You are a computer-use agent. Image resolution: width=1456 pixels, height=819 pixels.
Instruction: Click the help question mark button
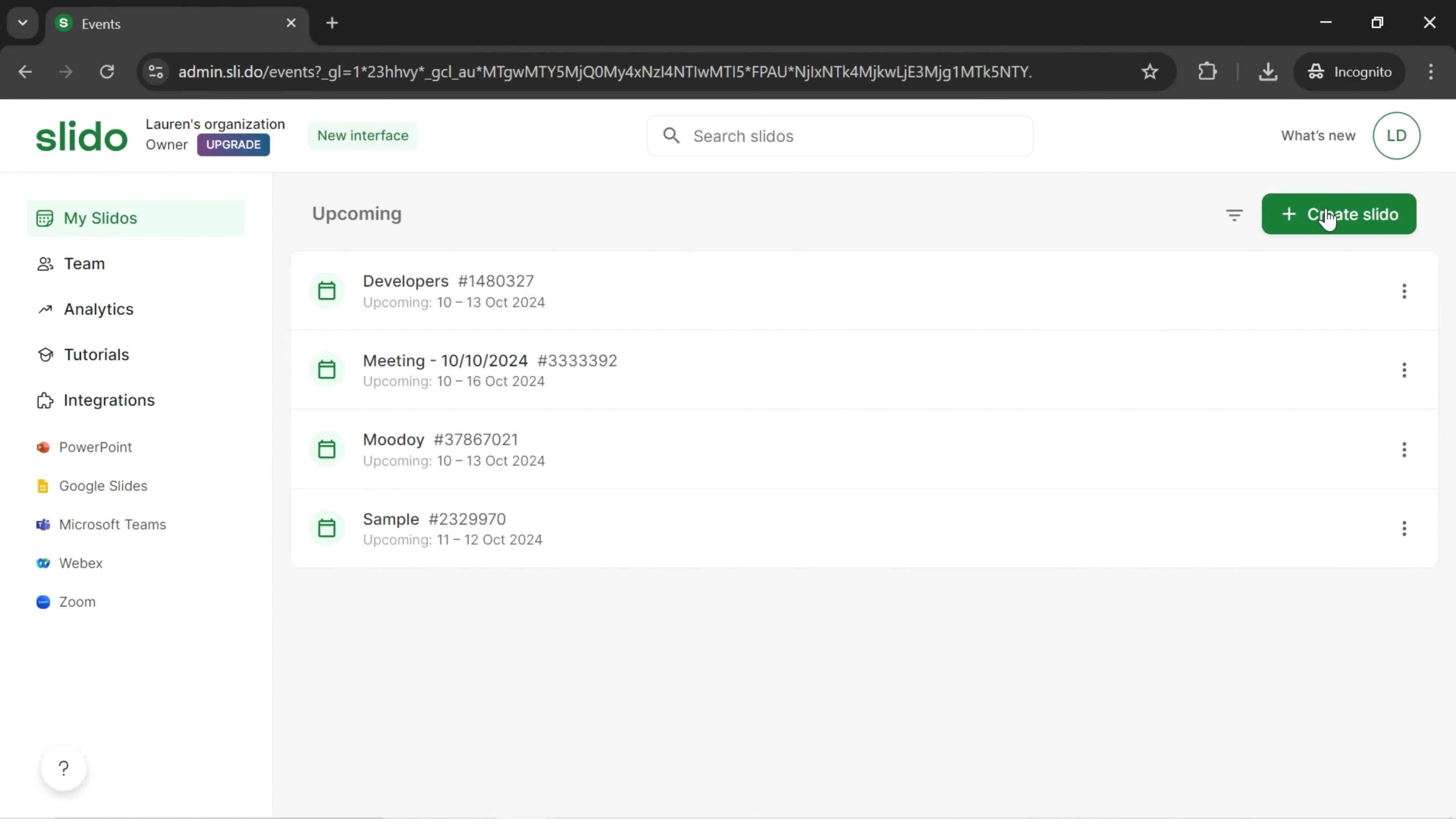pyautogui.click(x=63, y=768)
